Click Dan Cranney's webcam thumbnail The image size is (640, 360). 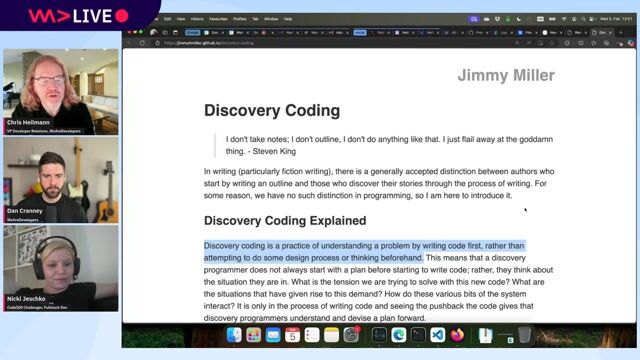pos(61,180)
